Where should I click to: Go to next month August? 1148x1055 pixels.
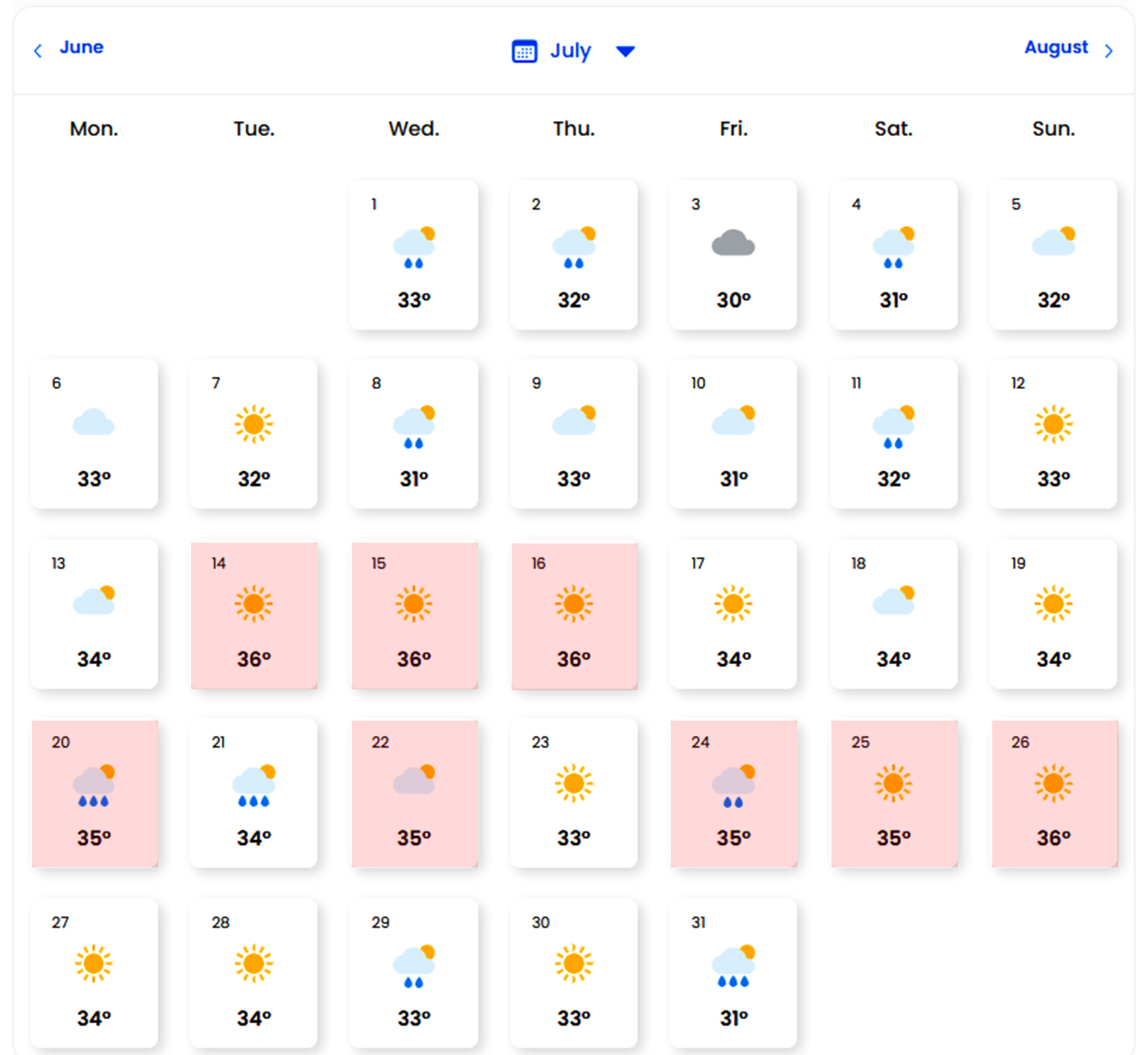1055,48
